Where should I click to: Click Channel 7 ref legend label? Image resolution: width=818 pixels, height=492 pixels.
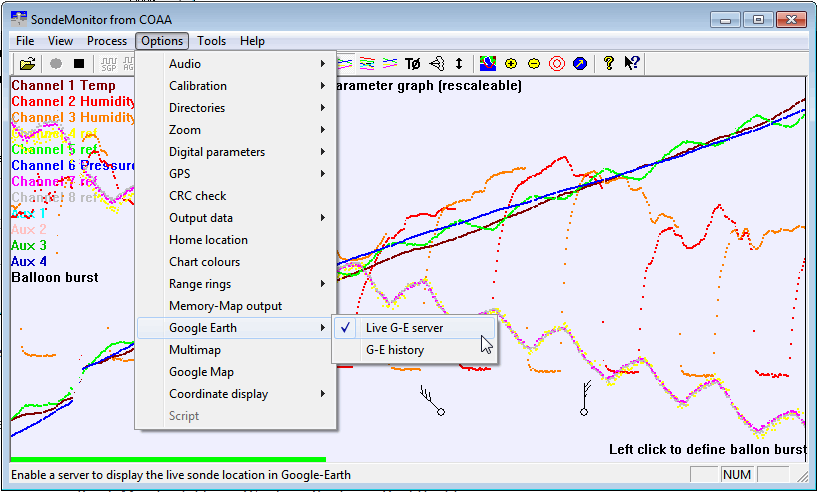[54, 182]
